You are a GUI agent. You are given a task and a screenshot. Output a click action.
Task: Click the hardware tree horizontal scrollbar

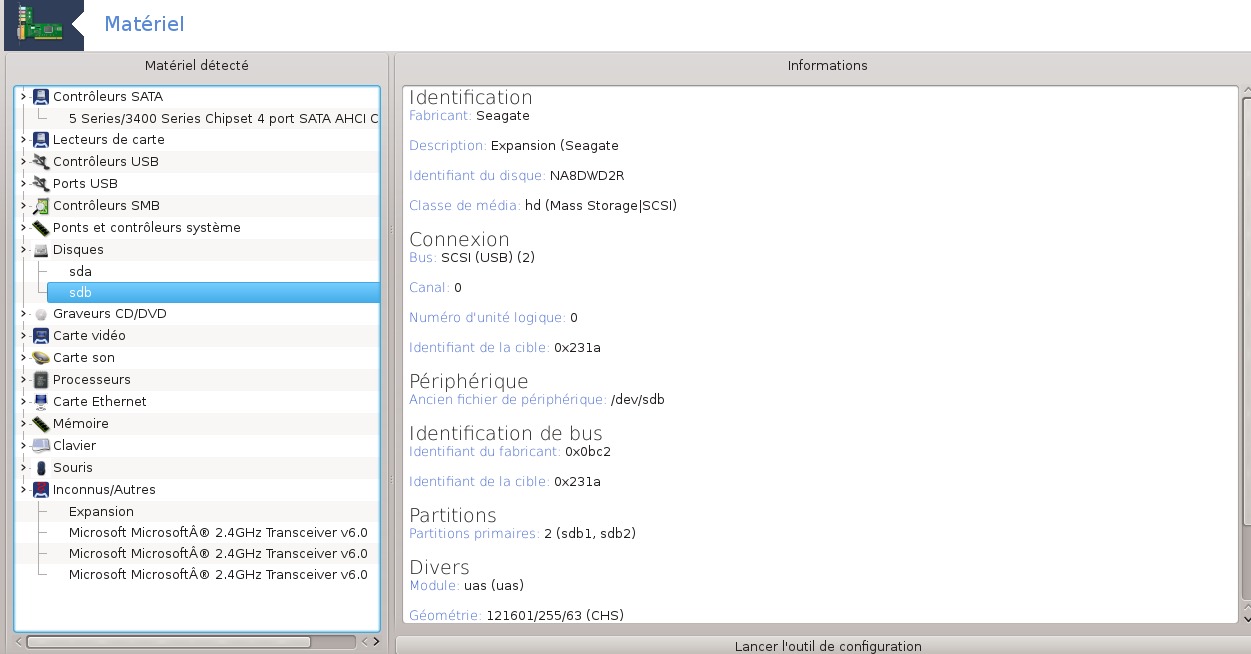point(168,642)
